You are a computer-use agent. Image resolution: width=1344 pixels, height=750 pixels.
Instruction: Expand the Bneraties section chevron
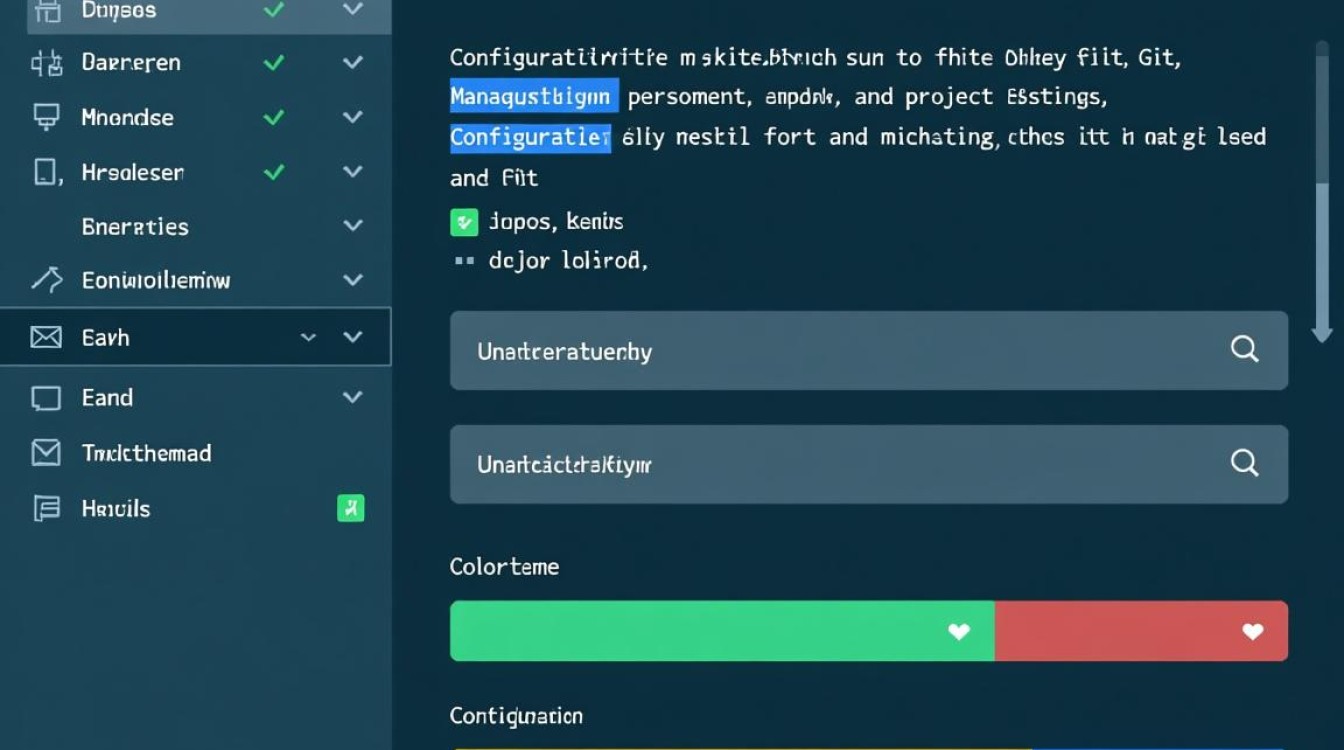tap(352, 226)
